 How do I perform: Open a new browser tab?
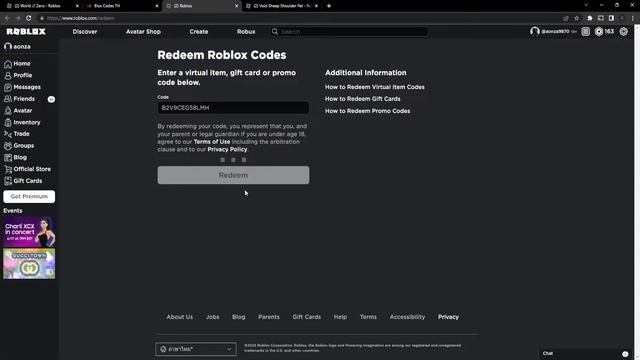pyautogui.click(x=329, y=6)
